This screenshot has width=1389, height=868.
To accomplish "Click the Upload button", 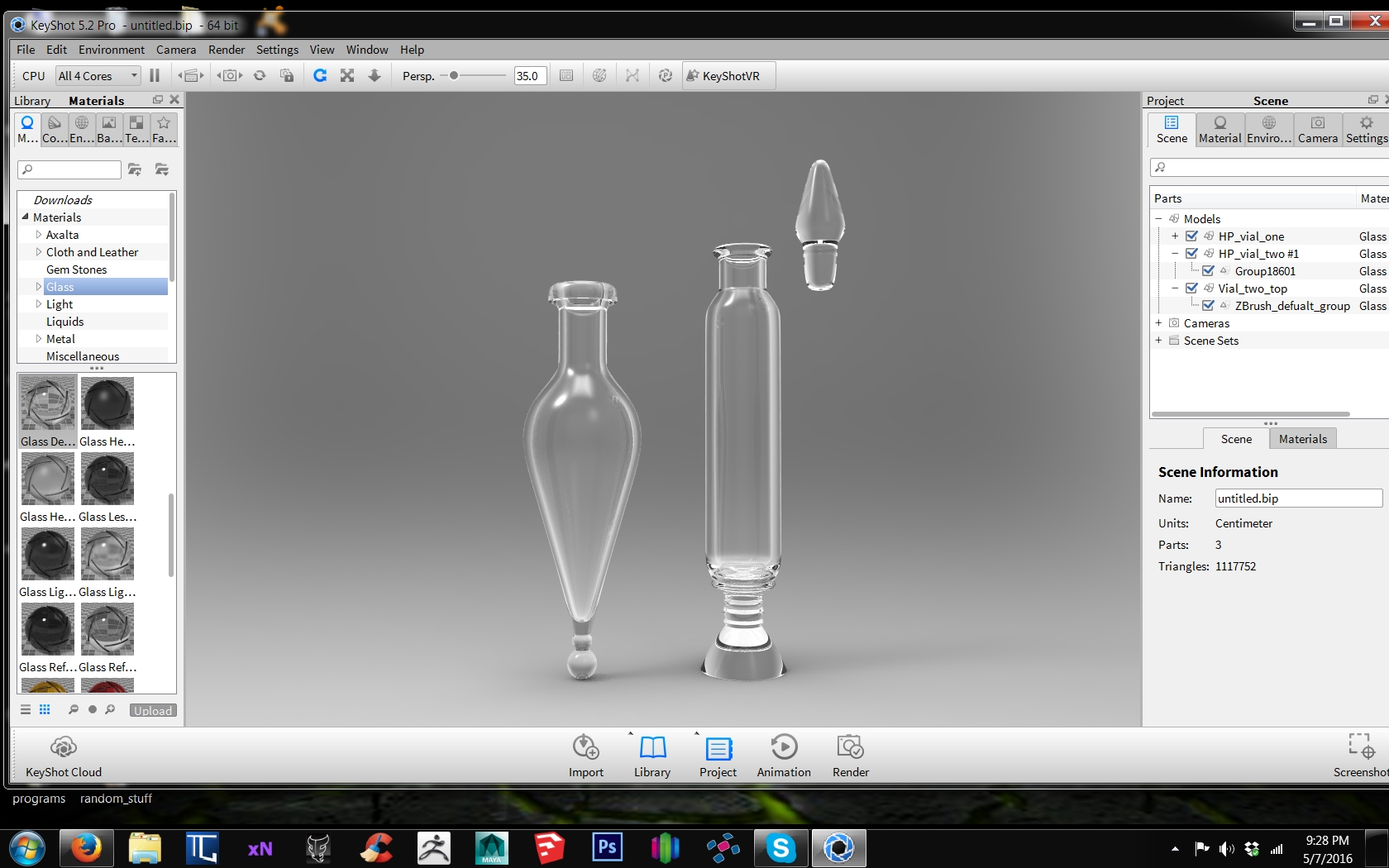I will pos(153,710).
